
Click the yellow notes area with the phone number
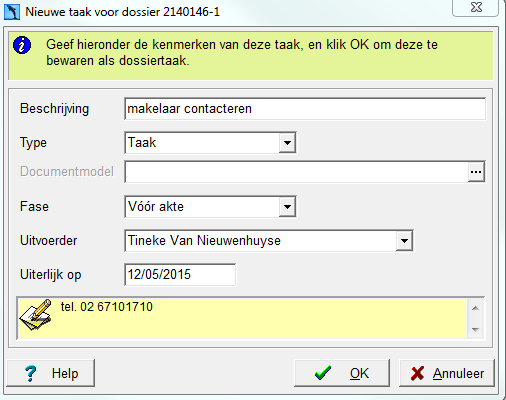pos(242,318)
